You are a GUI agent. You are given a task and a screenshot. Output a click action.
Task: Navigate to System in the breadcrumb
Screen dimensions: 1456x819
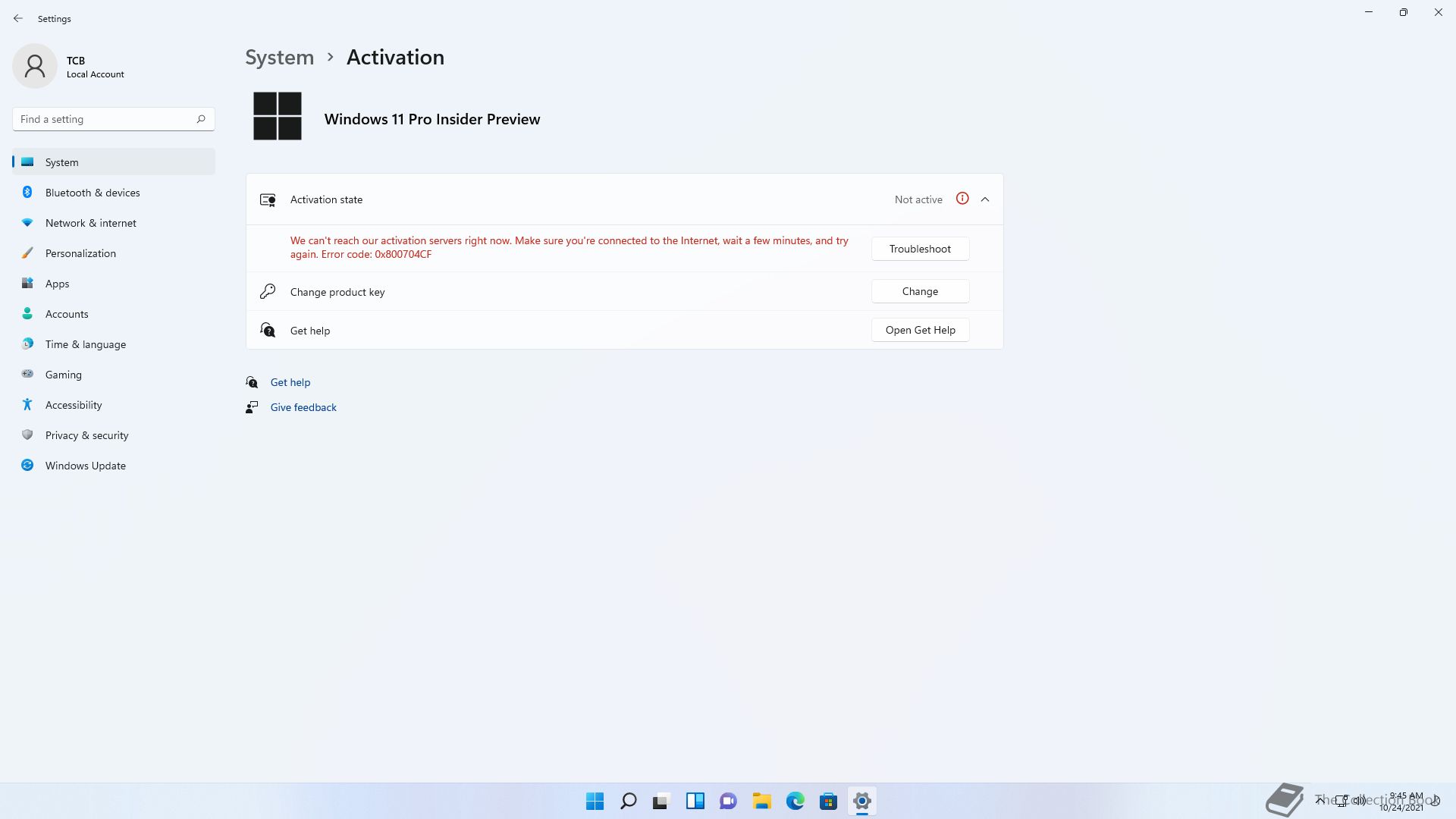(x=279, y=57)
